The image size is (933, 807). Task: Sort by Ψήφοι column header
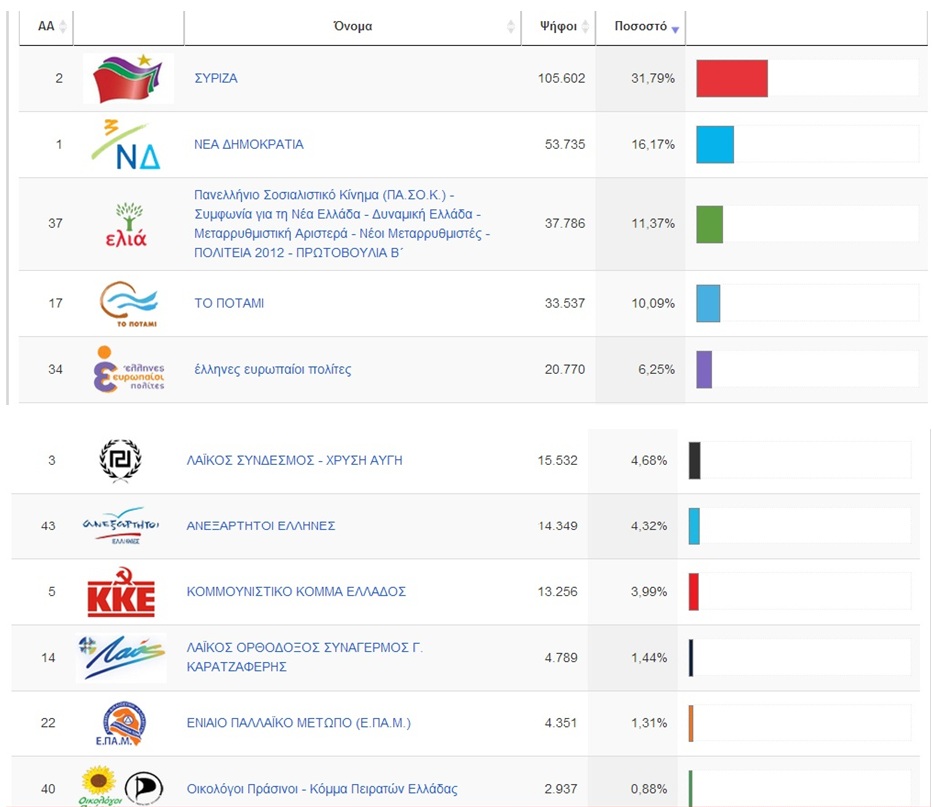tap(558, 27)
